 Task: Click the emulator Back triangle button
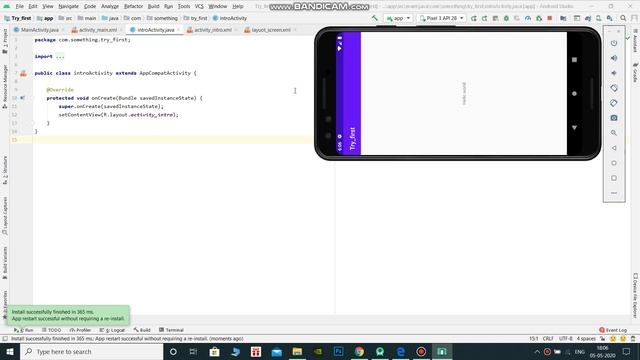(x=614, y=148)
